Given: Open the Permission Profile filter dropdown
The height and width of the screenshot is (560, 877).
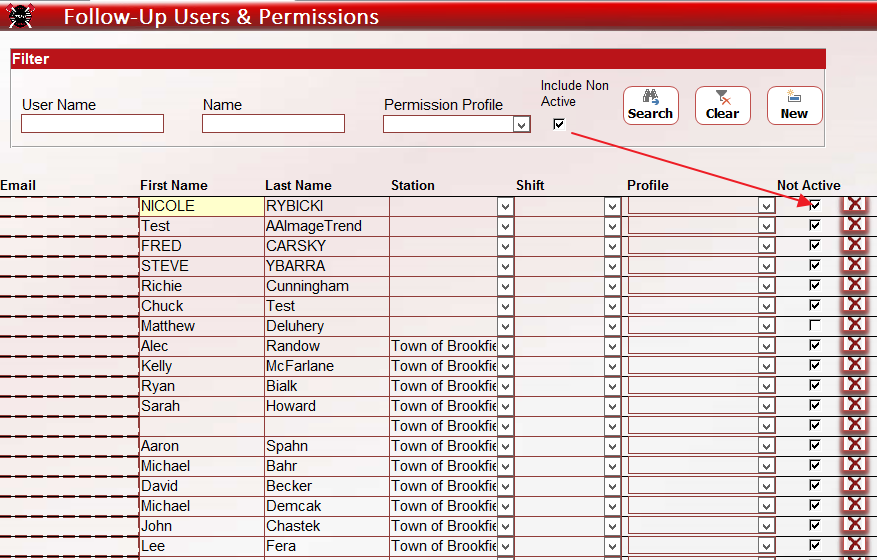Looking at the screenshot, I should click(521, 124).
